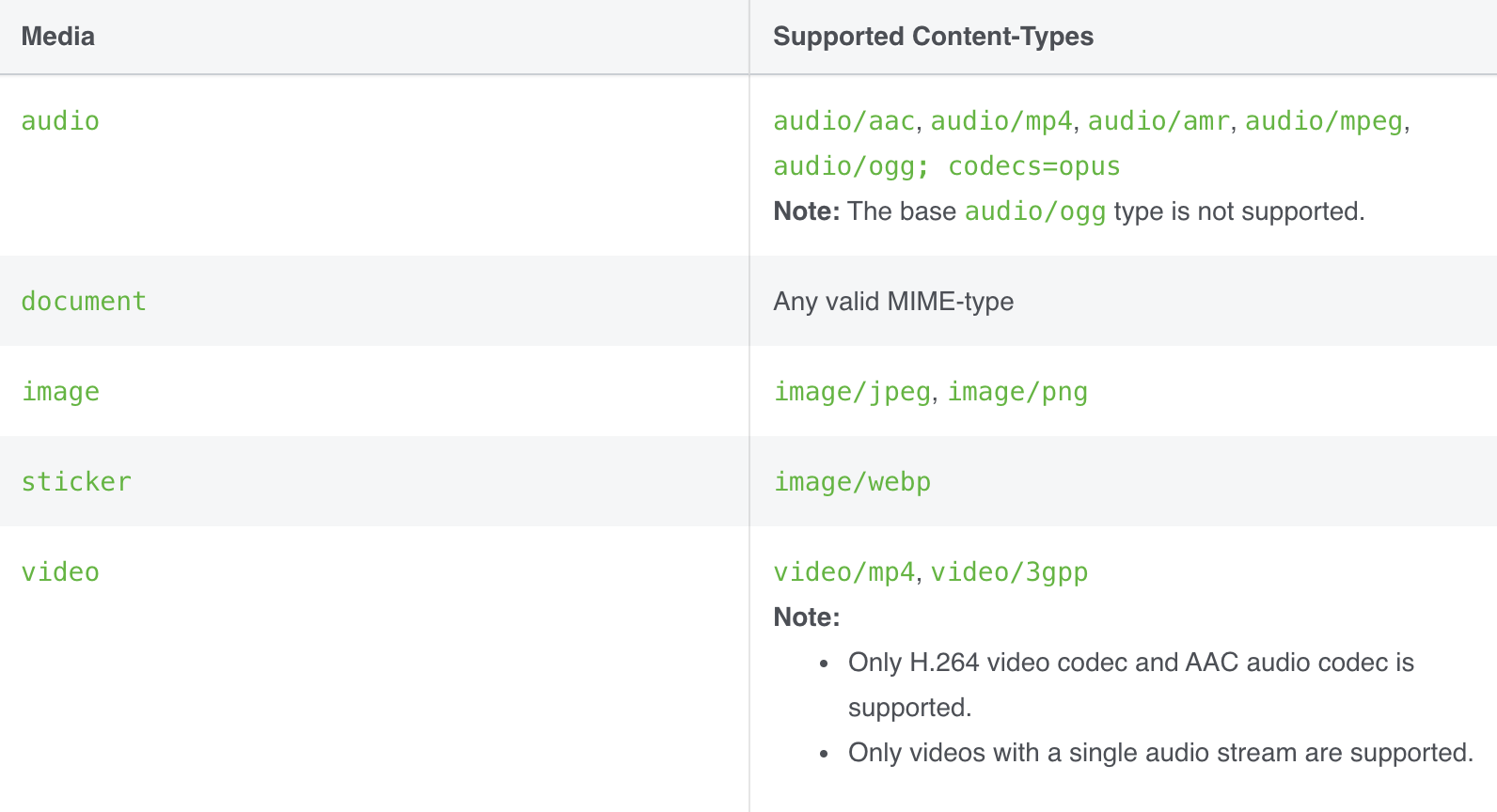Screen dimensions: 1497x812
Task: Click the 'audio/mp4' content type
Action: [x=1001, y=121]
